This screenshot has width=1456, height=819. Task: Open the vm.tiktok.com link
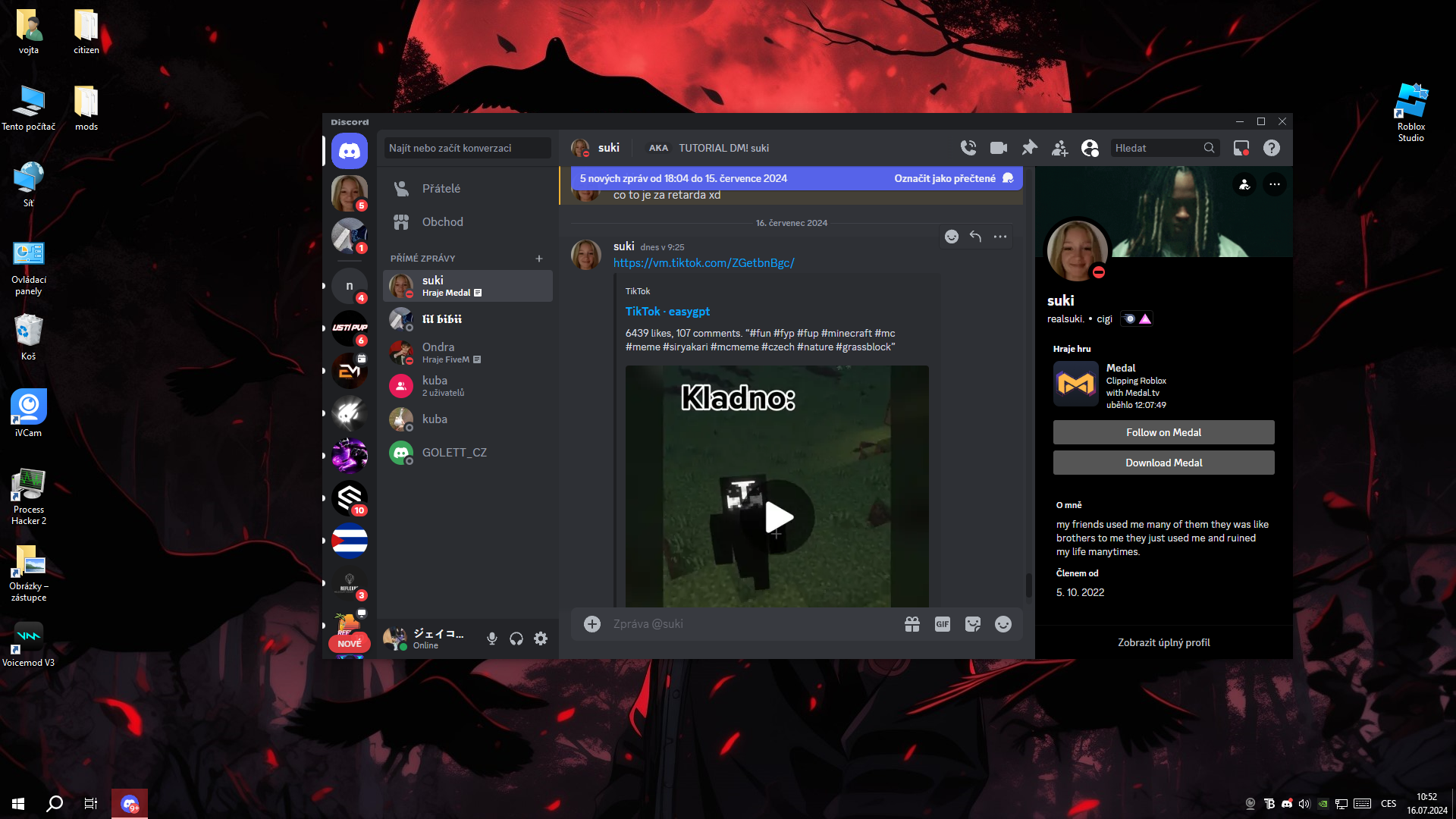704,262
